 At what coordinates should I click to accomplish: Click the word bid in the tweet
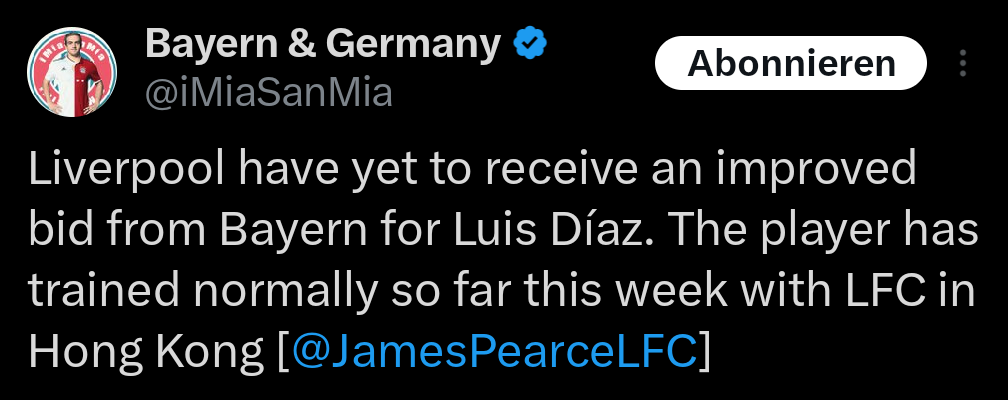point(58,230)
